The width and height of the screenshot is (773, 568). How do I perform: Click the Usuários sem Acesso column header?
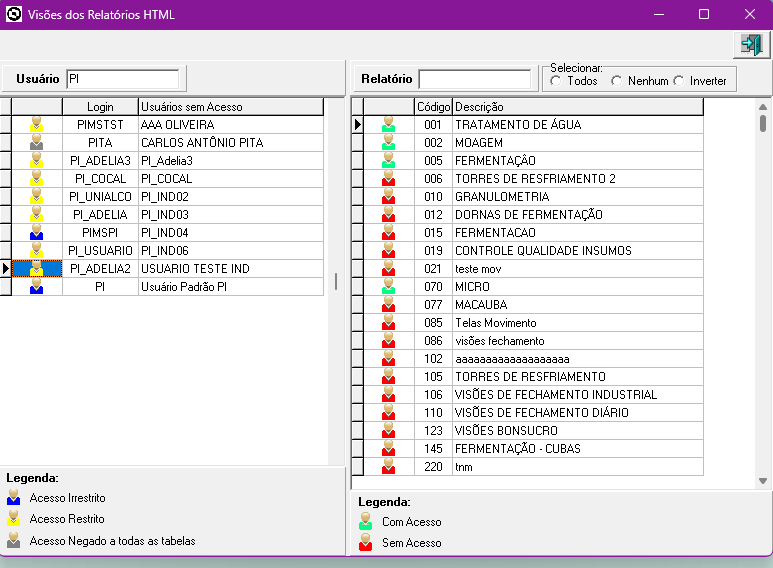pyautogui.click(x=231, y=106)
